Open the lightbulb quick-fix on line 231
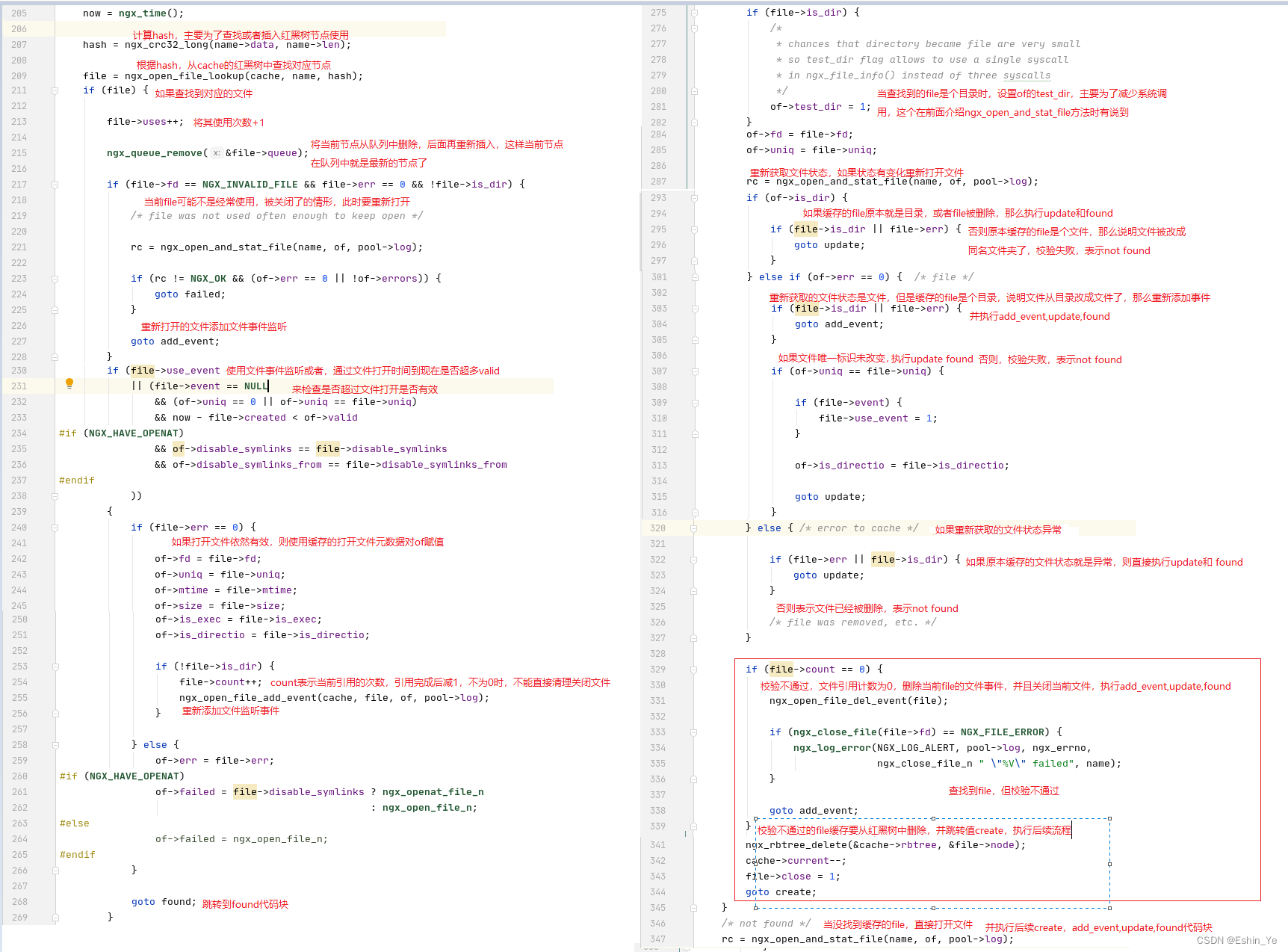 69,384
